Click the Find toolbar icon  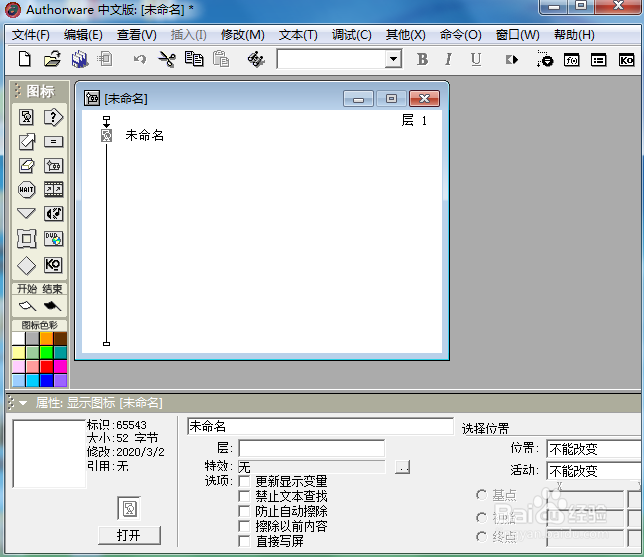(x=256, y=60)
